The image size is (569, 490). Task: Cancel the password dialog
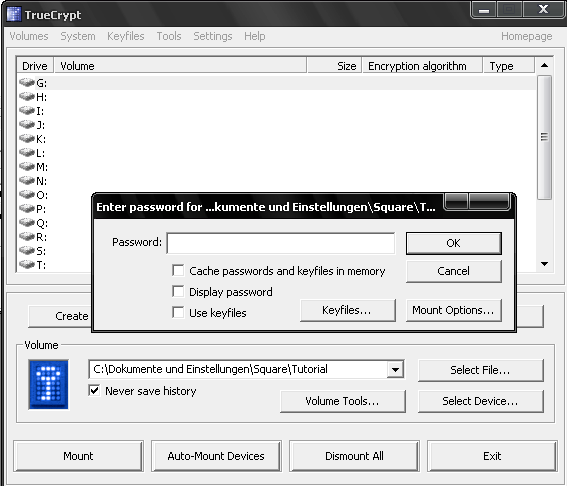coord(454,271)
